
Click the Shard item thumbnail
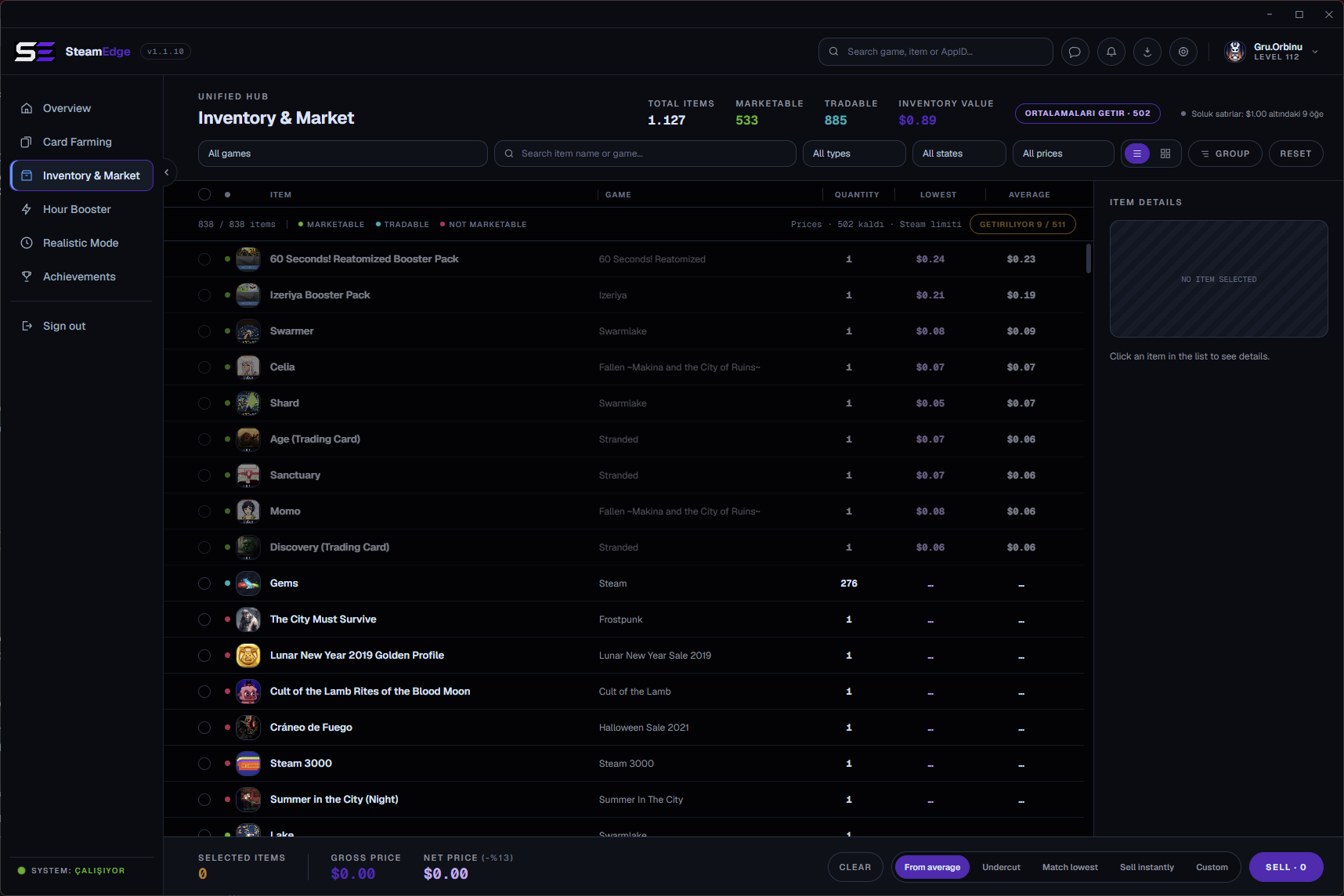248,403
